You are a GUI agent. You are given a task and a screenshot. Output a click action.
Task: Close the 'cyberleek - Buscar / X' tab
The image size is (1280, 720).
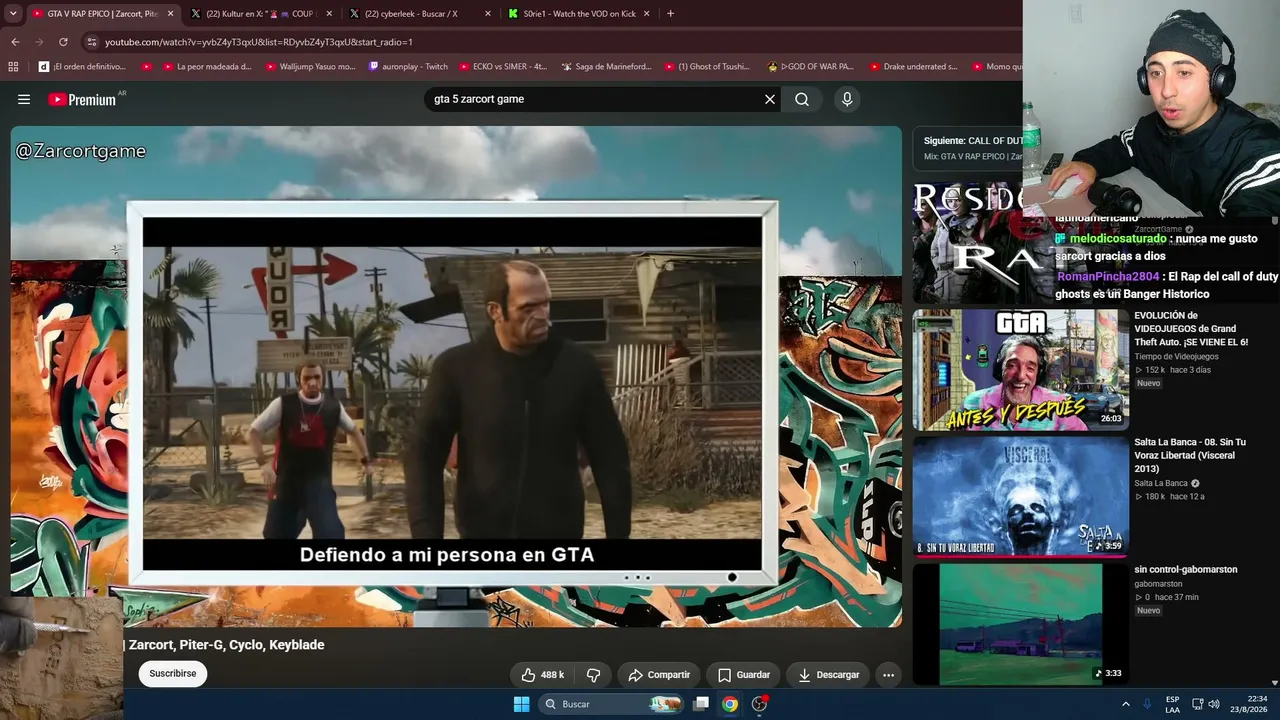488,14
